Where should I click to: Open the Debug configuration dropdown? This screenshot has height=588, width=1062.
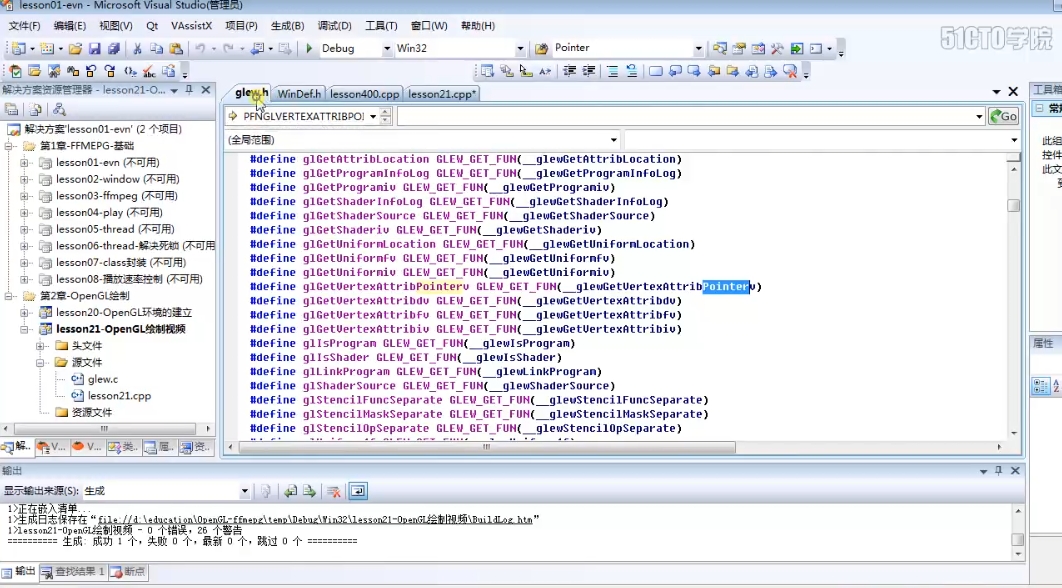tap(386, 49)
